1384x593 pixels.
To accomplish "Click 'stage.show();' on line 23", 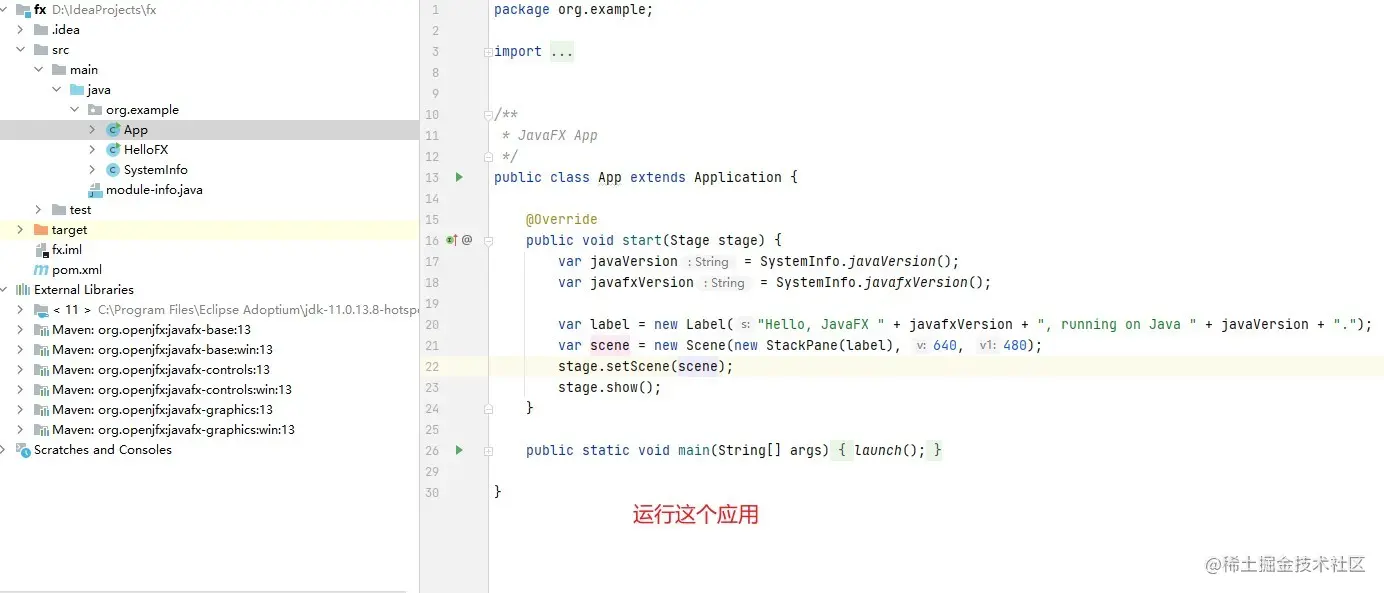I will coord(610,387).
